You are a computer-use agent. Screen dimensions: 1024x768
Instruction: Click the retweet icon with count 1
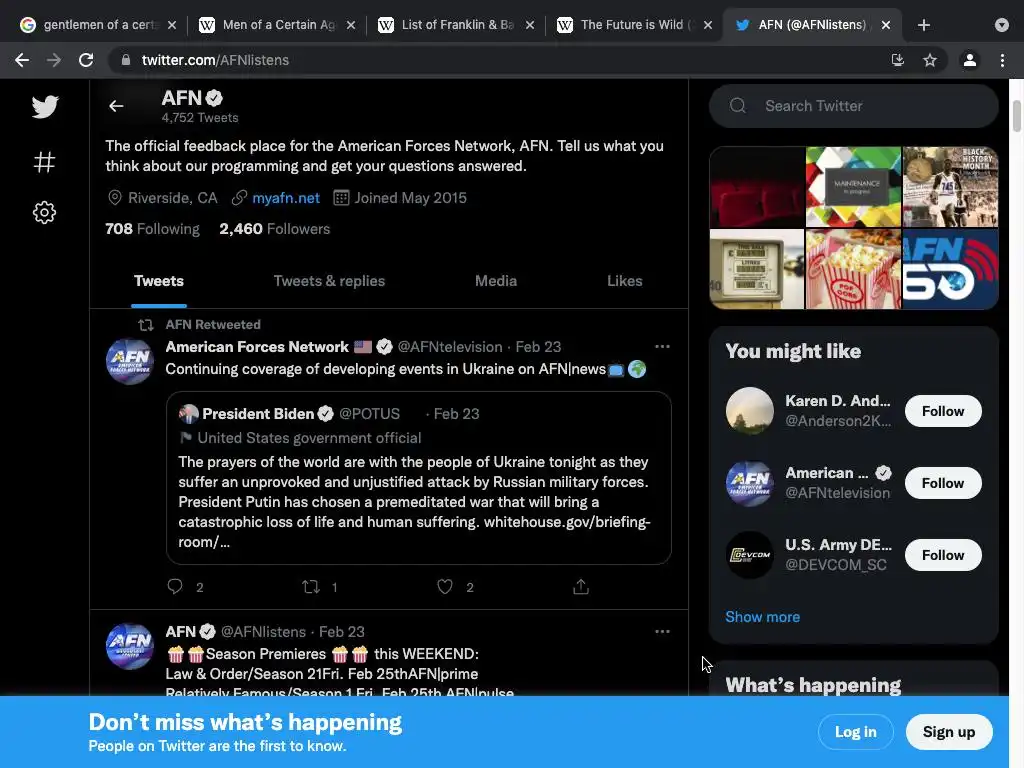pos(311,586)
